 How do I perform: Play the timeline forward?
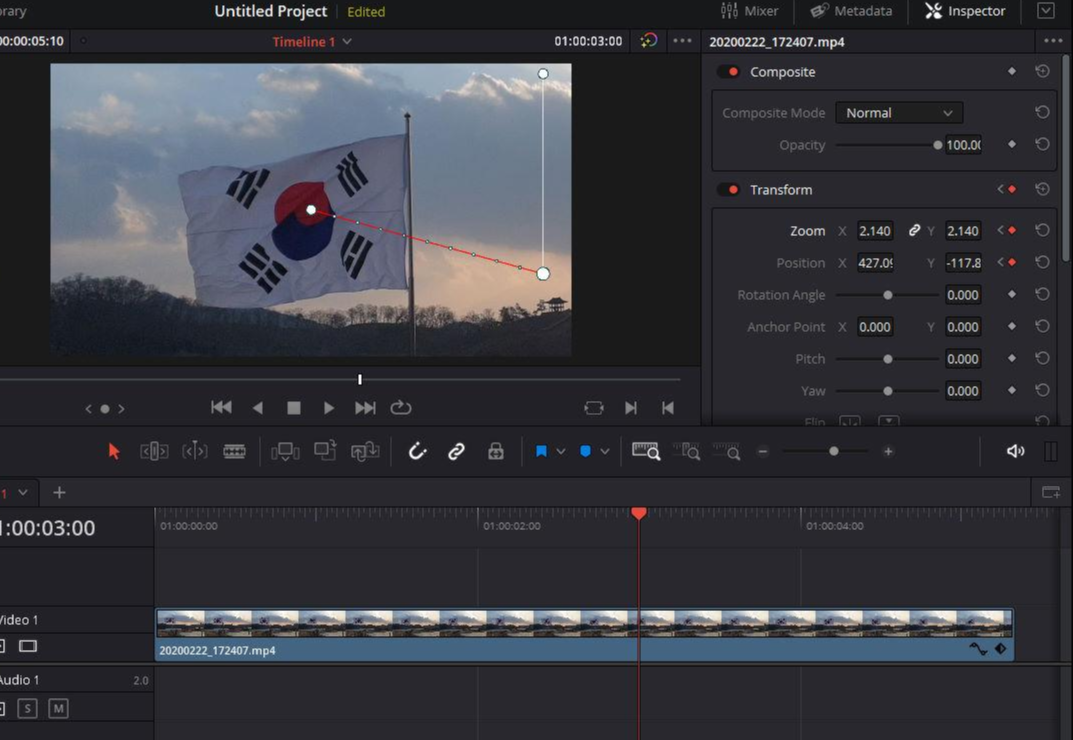[x=328, y=408]
